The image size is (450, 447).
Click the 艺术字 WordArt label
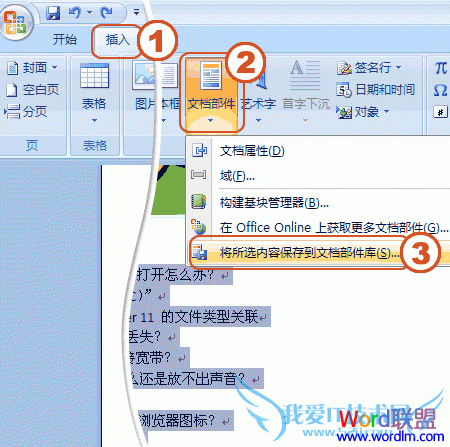pyautogui.click(x=259, y=104)
